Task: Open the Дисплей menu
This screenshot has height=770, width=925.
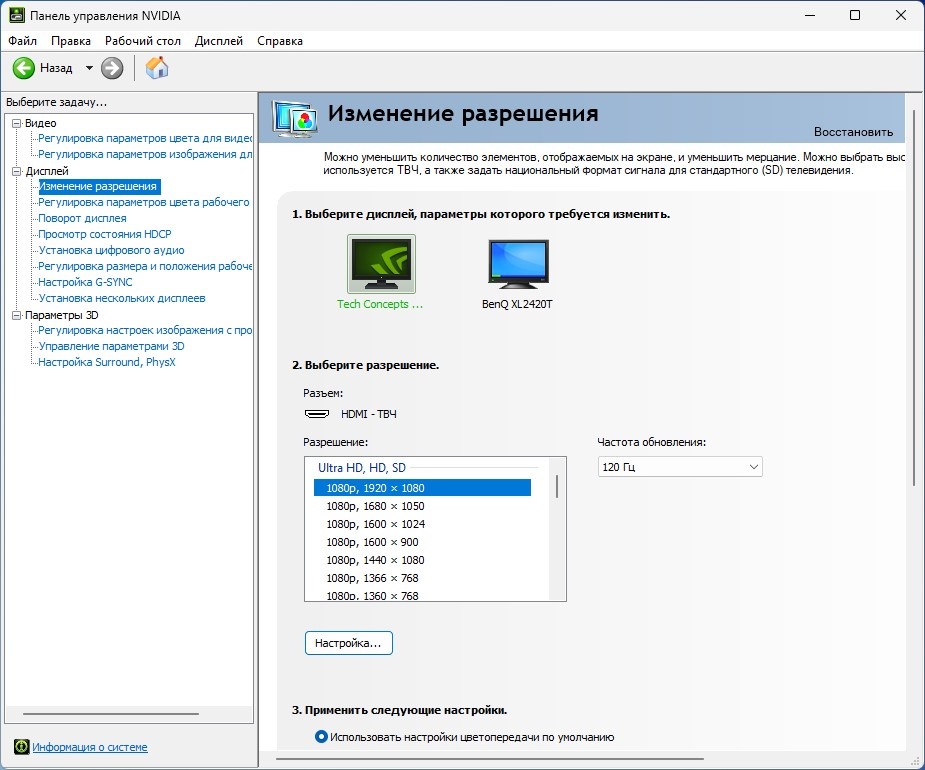Action: 219,41
